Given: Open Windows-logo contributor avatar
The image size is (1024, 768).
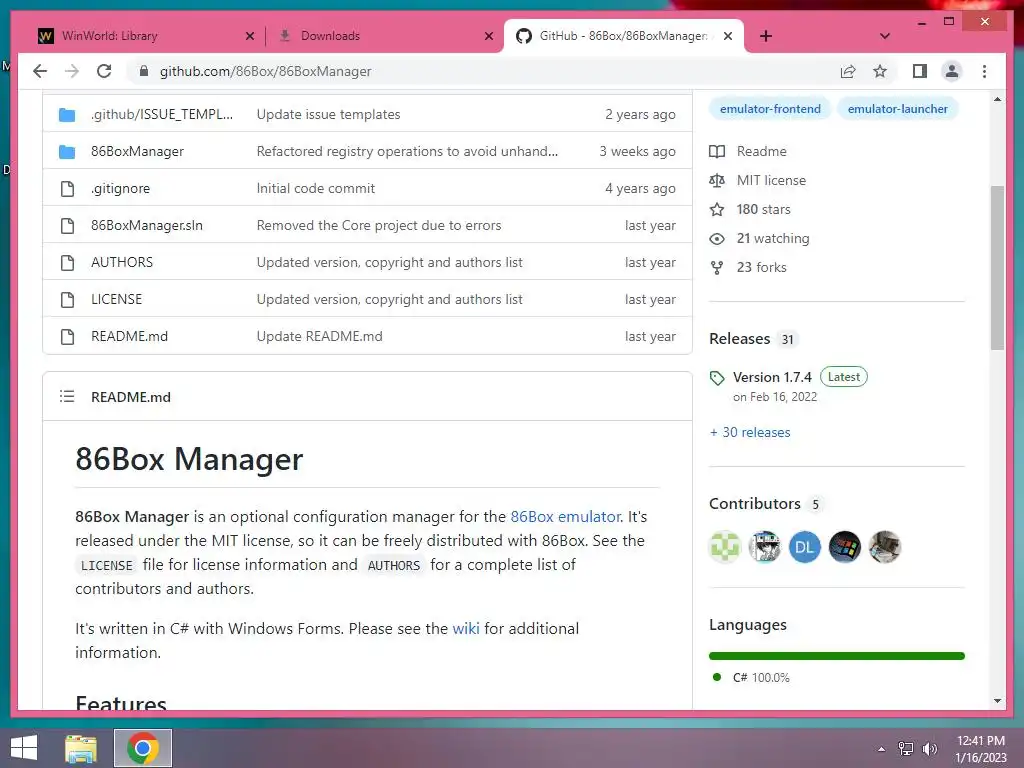Looking at the screenshot, I should [x=844, y=547].
